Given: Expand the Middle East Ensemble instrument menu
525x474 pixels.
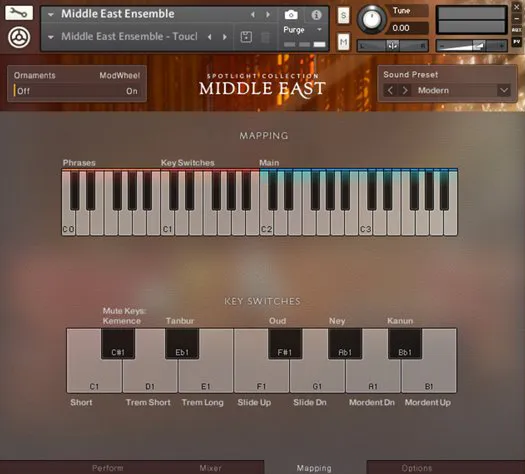Looking at the screenshot, I should tap(51, 14).
